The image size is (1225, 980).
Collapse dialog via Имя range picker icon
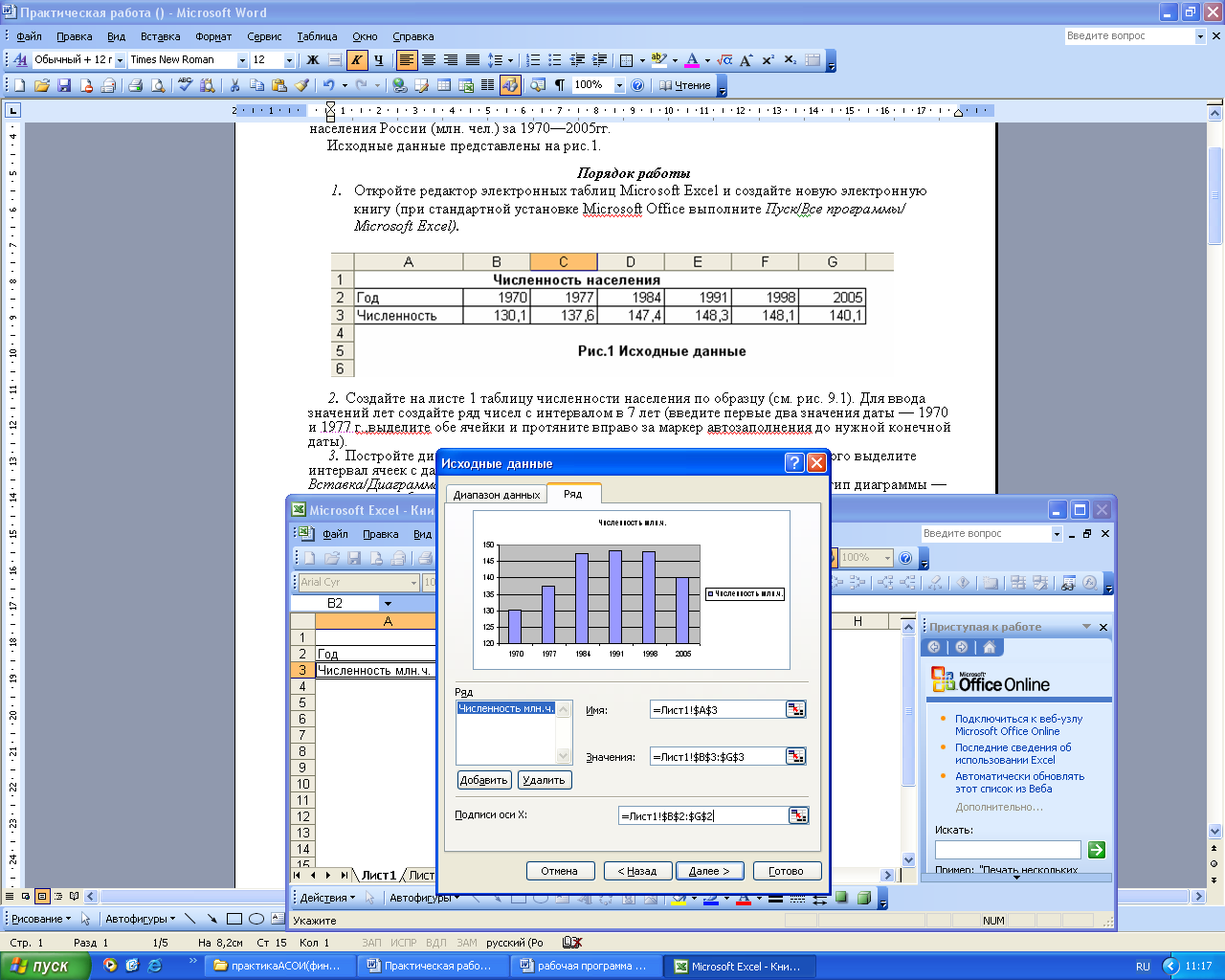[x=795, y=709]
